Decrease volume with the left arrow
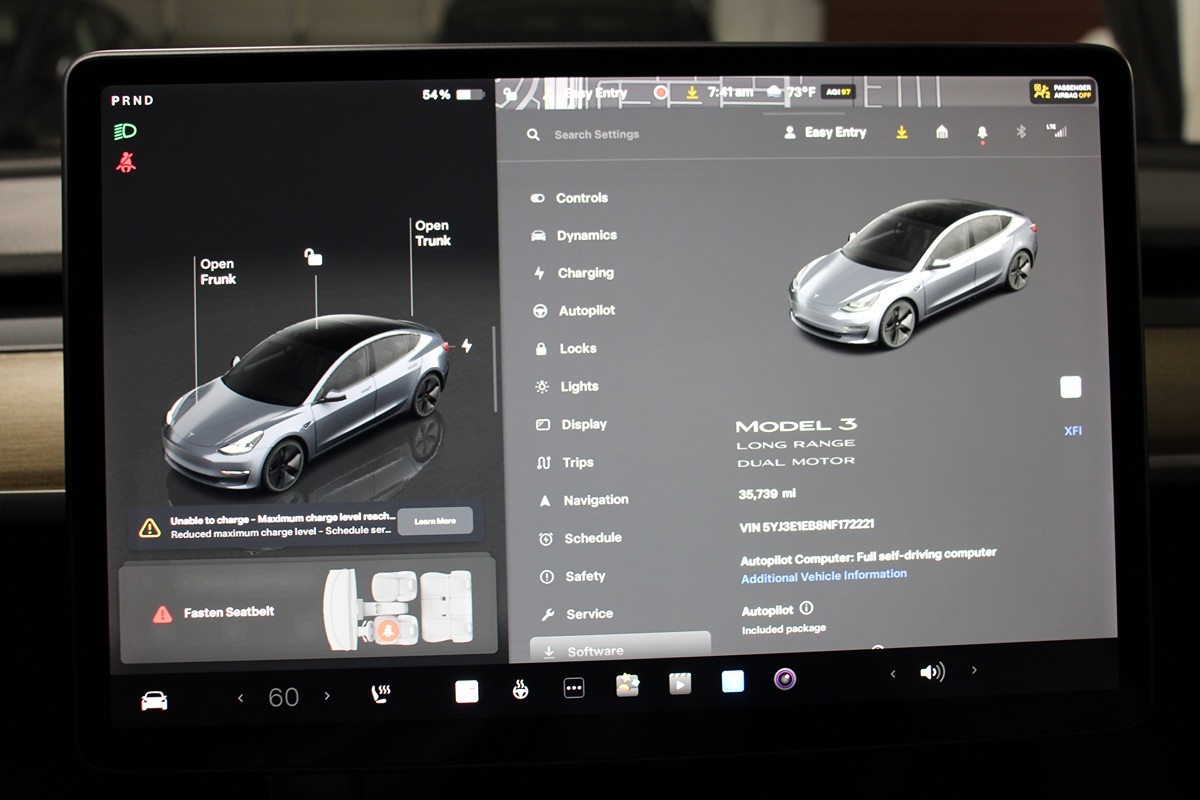The image size is (1200, 800). pyautogui.click(x=893, y=673)
